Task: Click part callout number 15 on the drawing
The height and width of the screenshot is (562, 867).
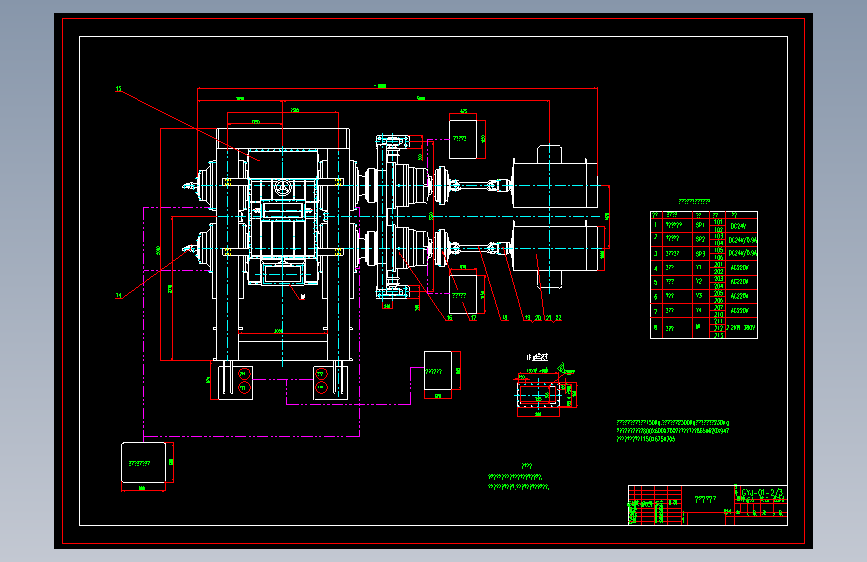Action: point(118,89)
